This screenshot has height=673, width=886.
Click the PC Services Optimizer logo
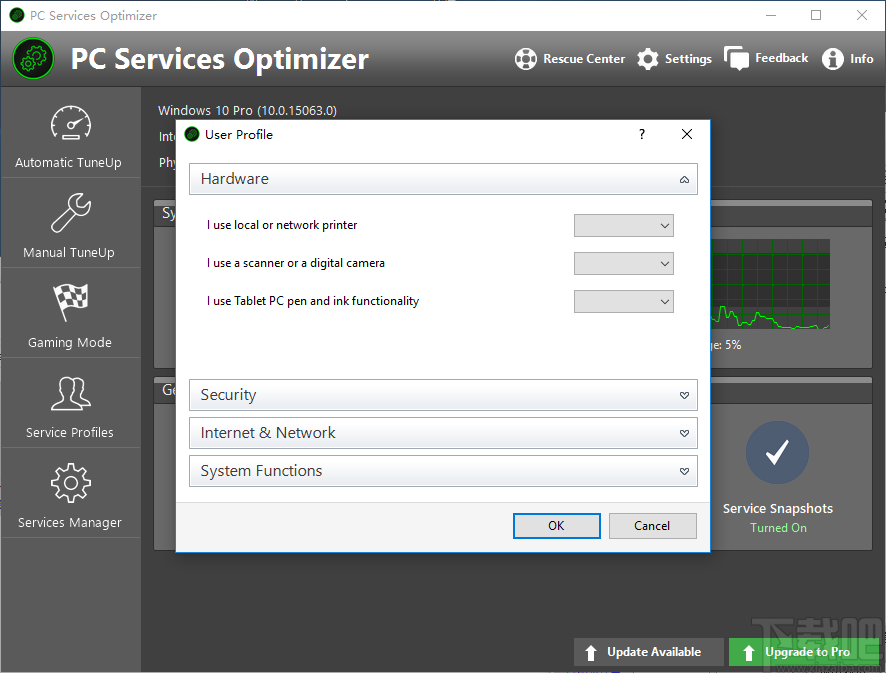[x=33, y=58]
